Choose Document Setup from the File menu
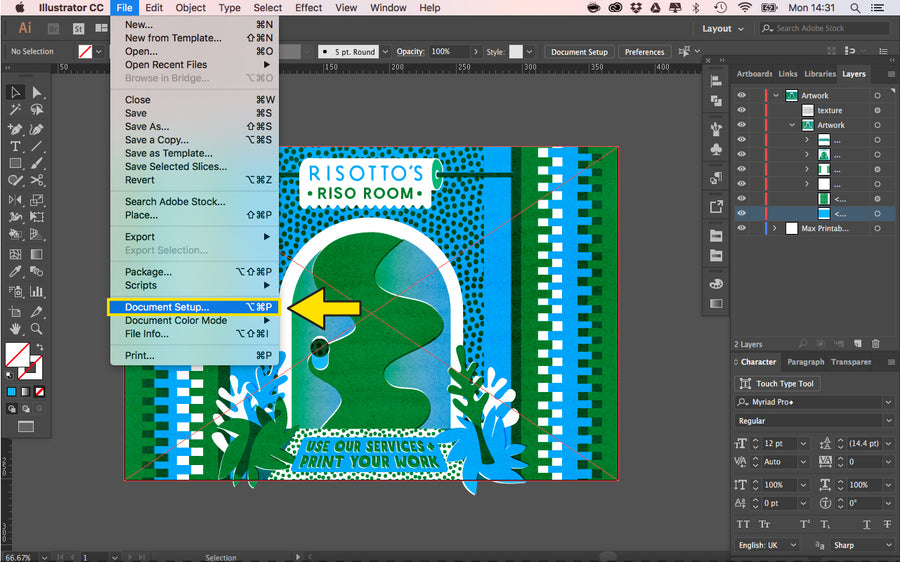Viewport: 900px width, 562px height. (x=167, y=307)
